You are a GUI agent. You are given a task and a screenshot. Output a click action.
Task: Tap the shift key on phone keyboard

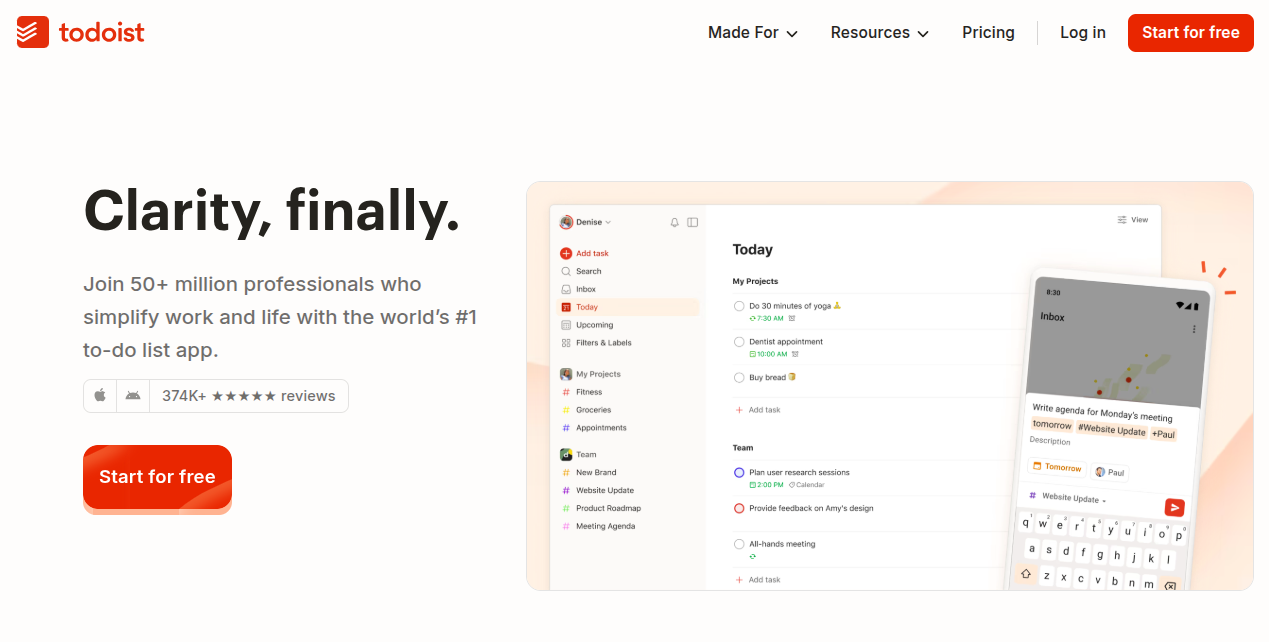click(x=1025, y=574)
